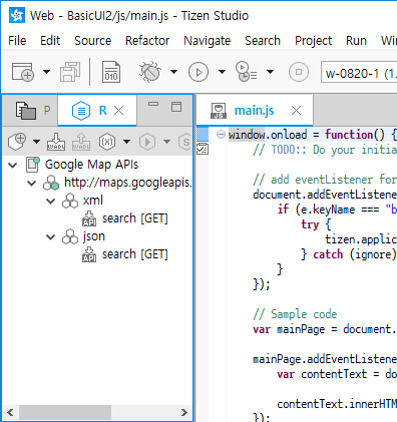Click the TODO task marker in editor margin
Viewport: 397px width, 422px height.
[x=202, y=149]
